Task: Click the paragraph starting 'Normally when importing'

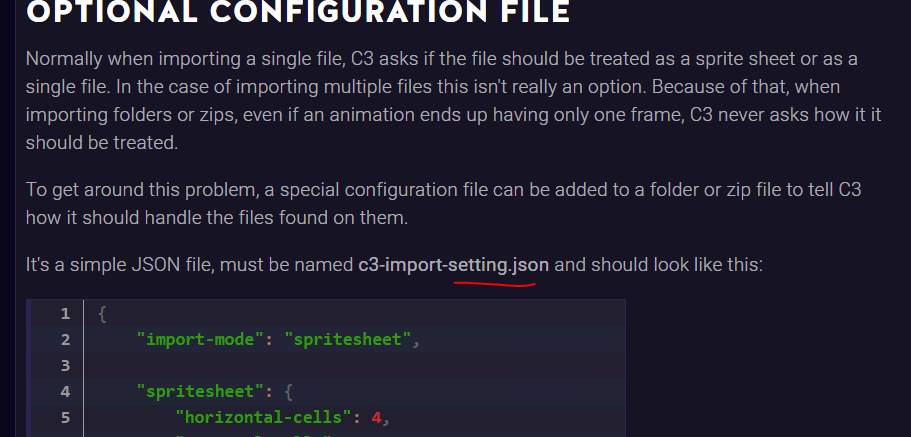Action: point(453,101)
